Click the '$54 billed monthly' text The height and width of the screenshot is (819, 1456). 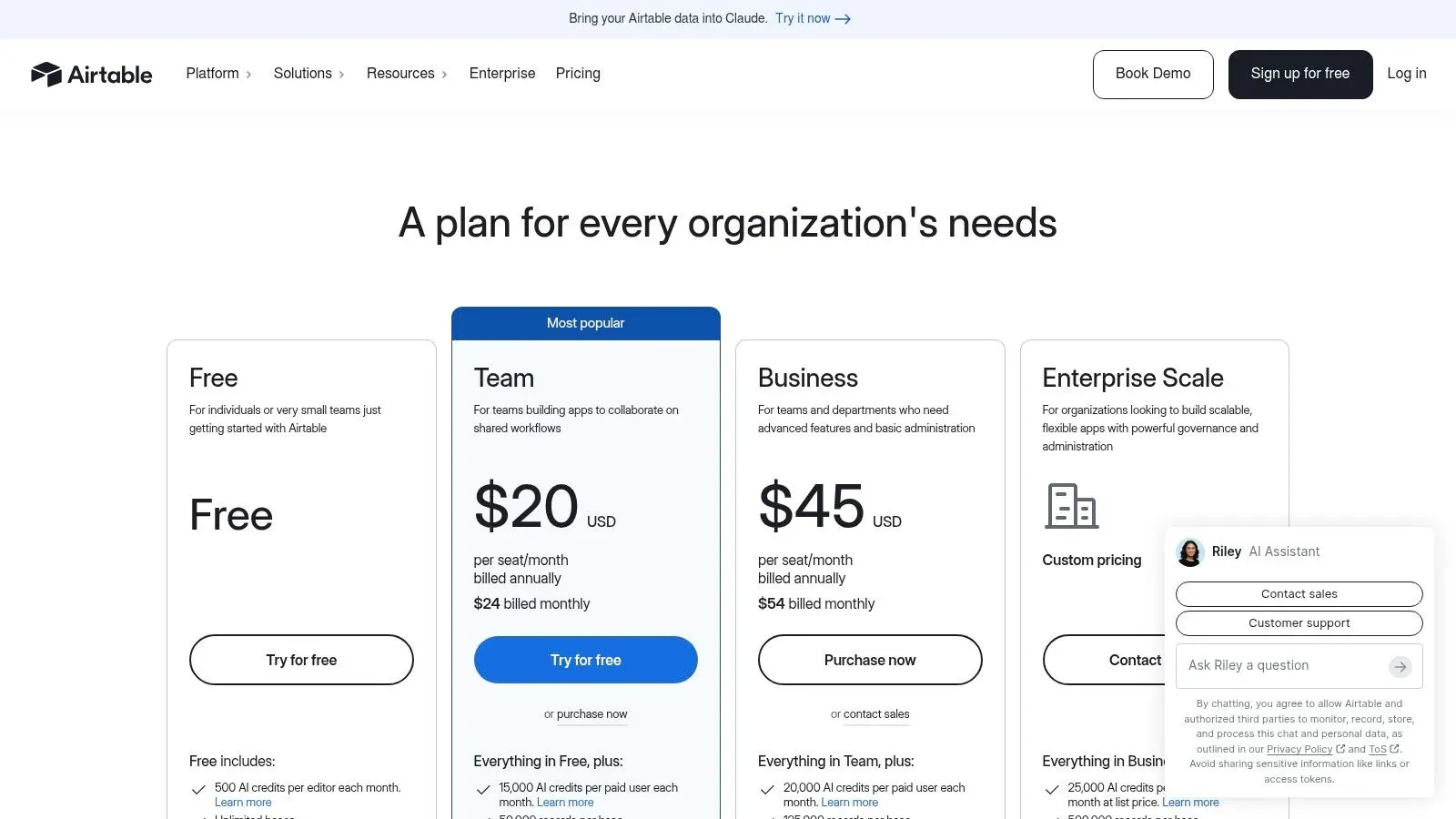(x=816, y=603)
